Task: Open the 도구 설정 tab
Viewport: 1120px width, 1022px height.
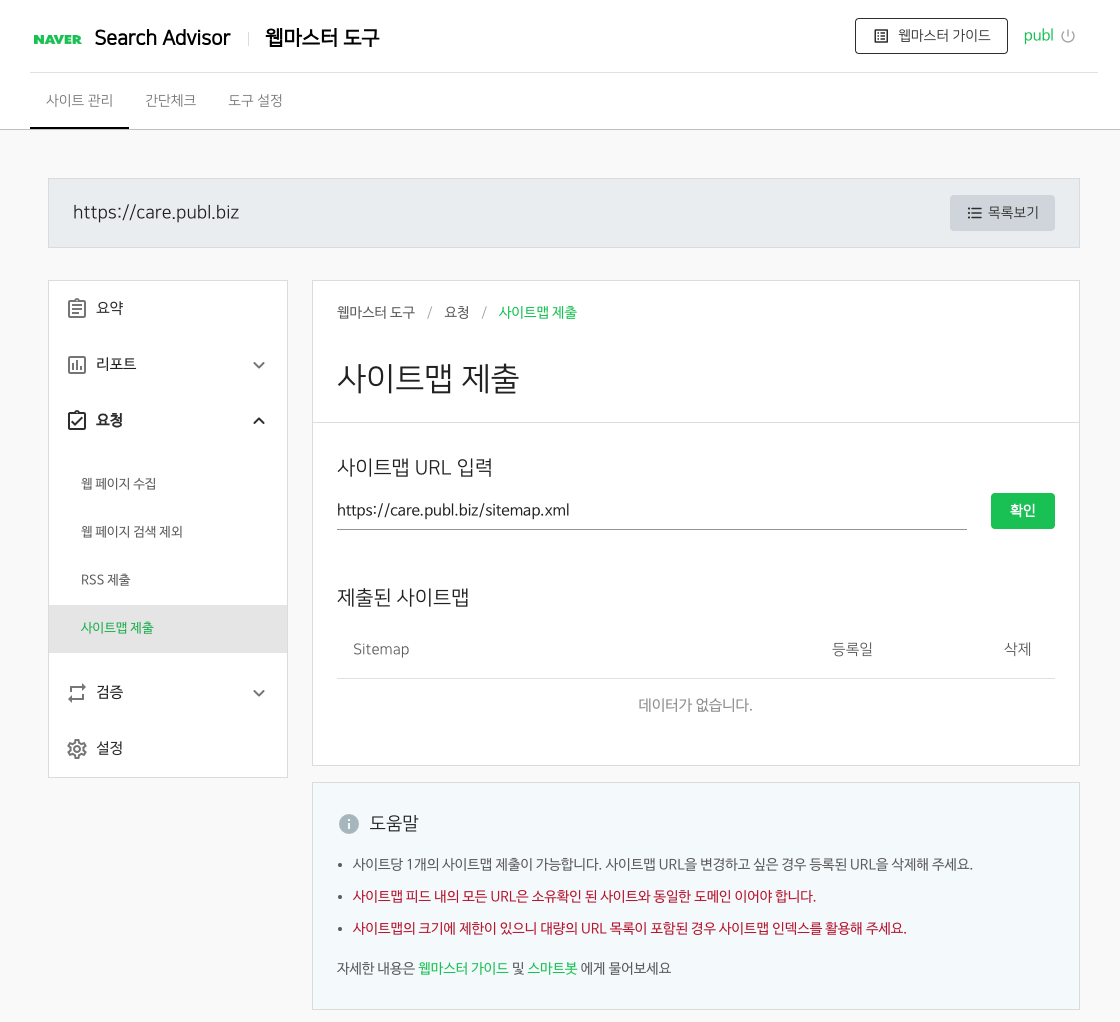Action: [254, 101]
